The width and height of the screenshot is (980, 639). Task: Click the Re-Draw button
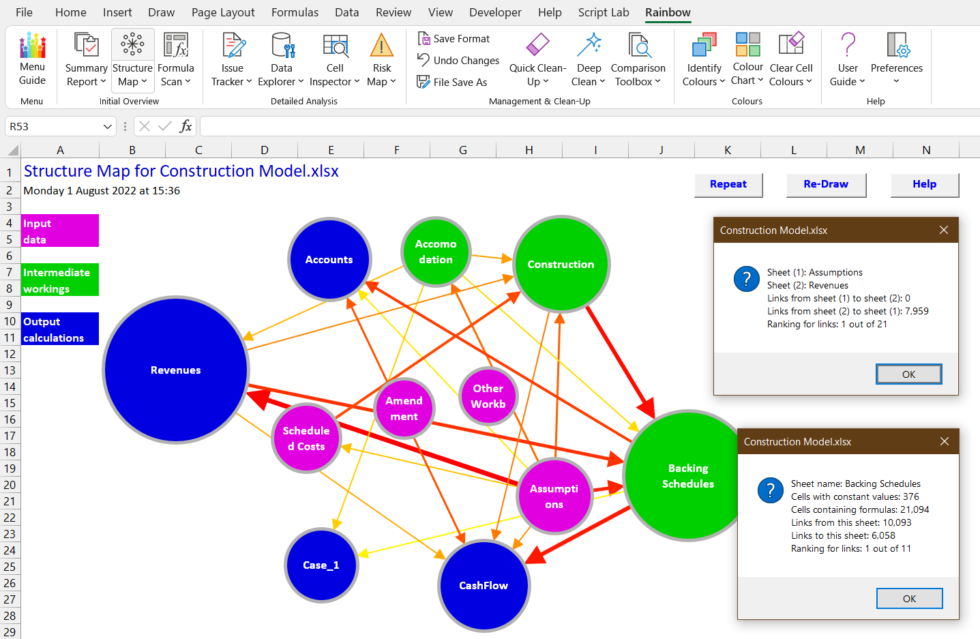click(826, 185)
